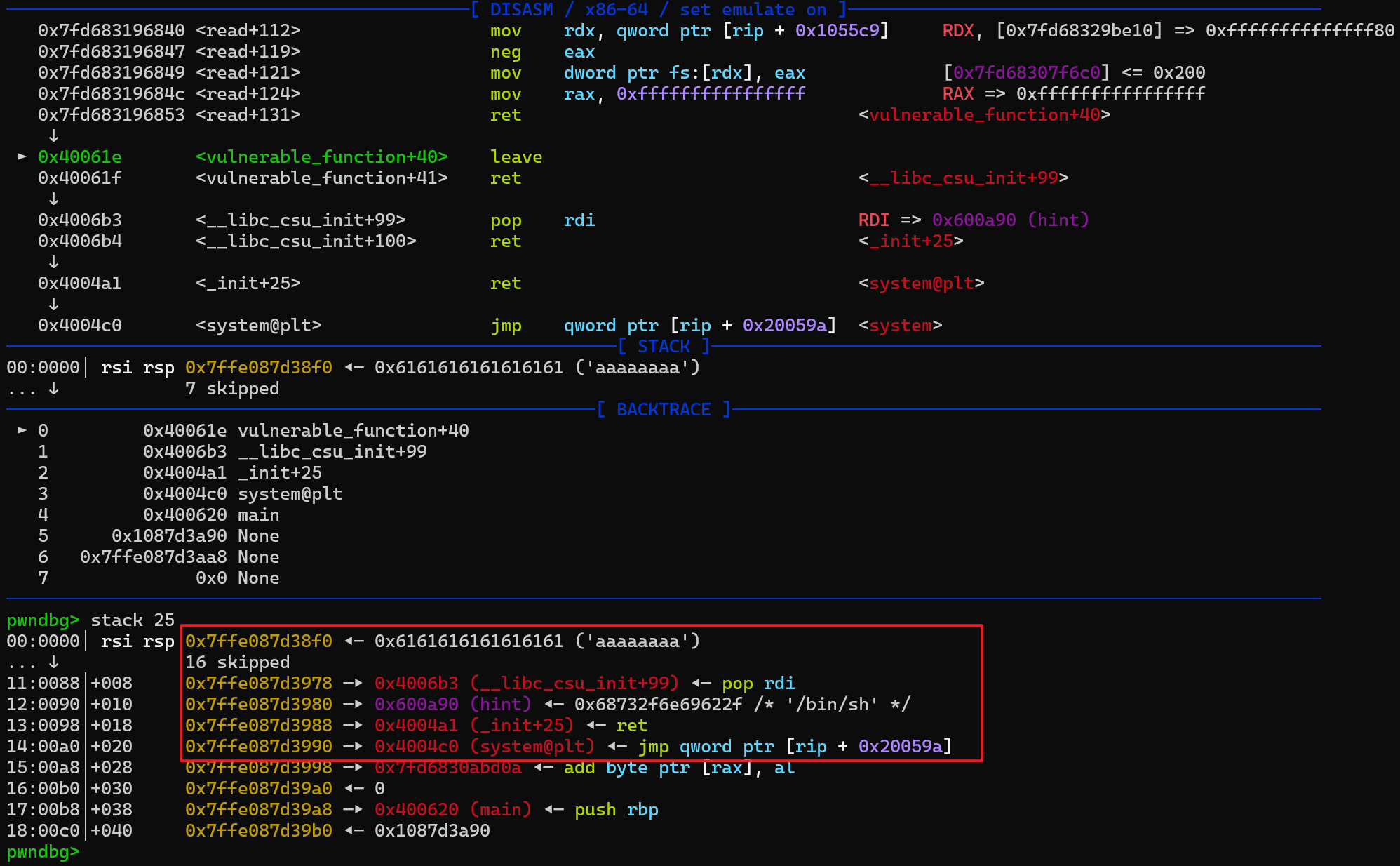Click the '16 skipped' line in stack output

click(x=237, y=662)
